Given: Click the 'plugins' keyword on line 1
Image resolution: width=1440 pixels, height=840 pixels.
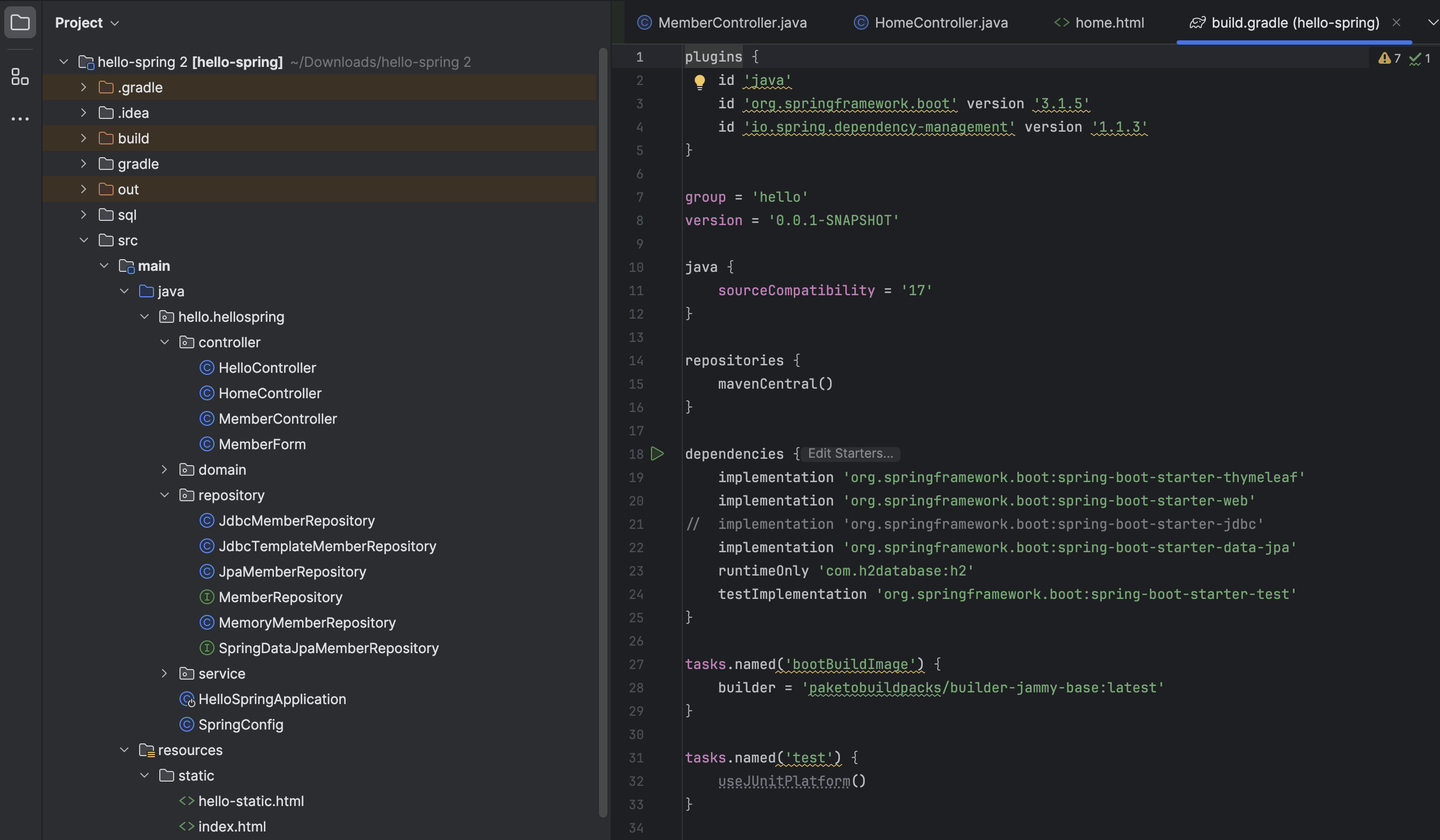Looking at the screenshot, I should click(x=713, y=57).
